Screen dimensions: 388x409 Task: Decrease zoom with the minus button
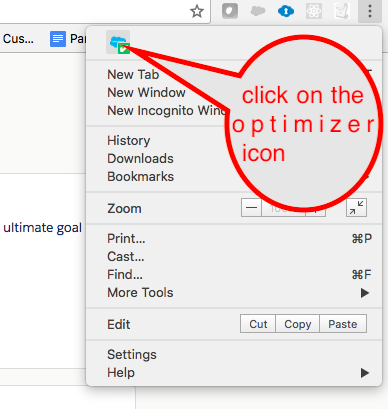point(251,208)
